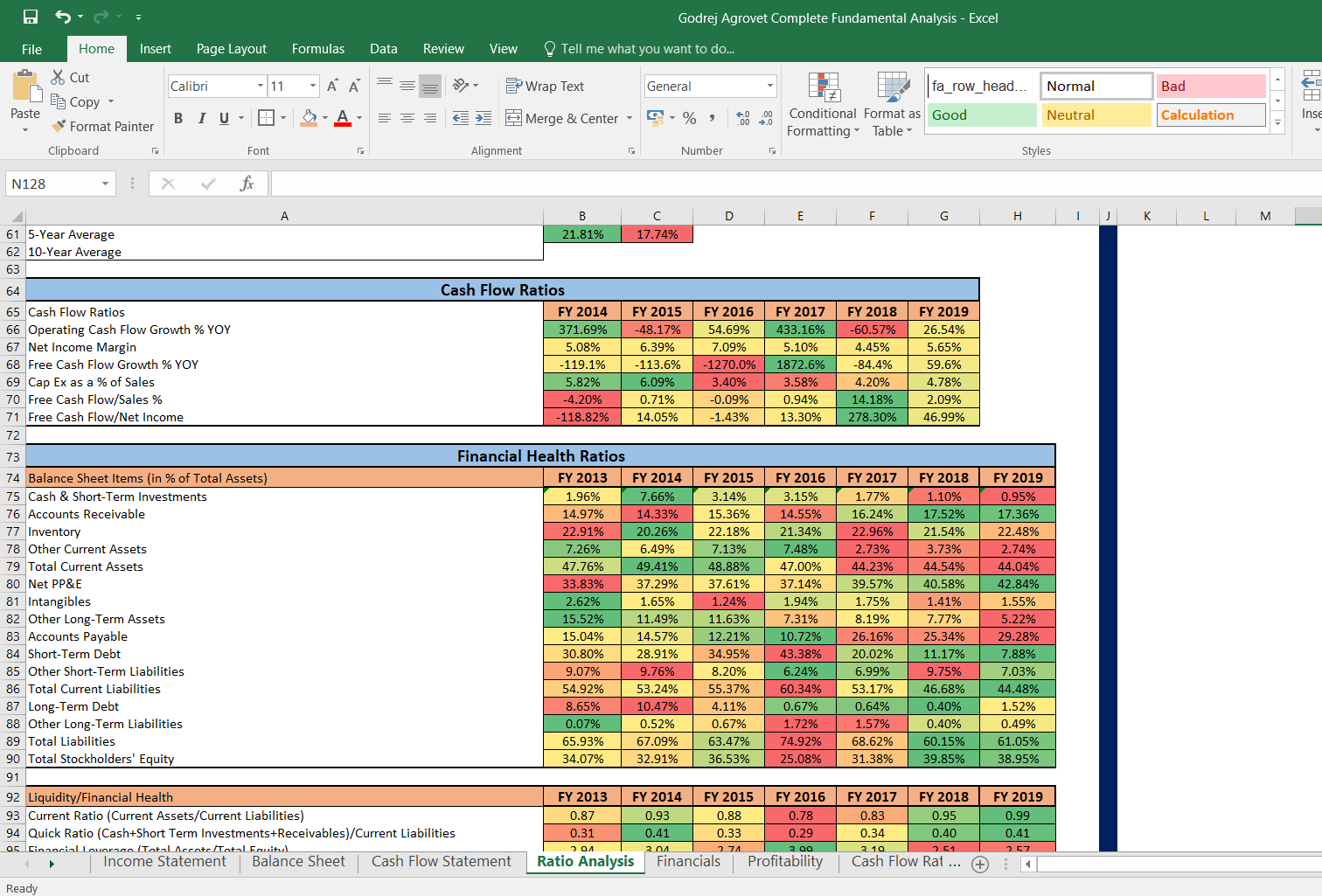Click the Top Align icon

point(385,85)
